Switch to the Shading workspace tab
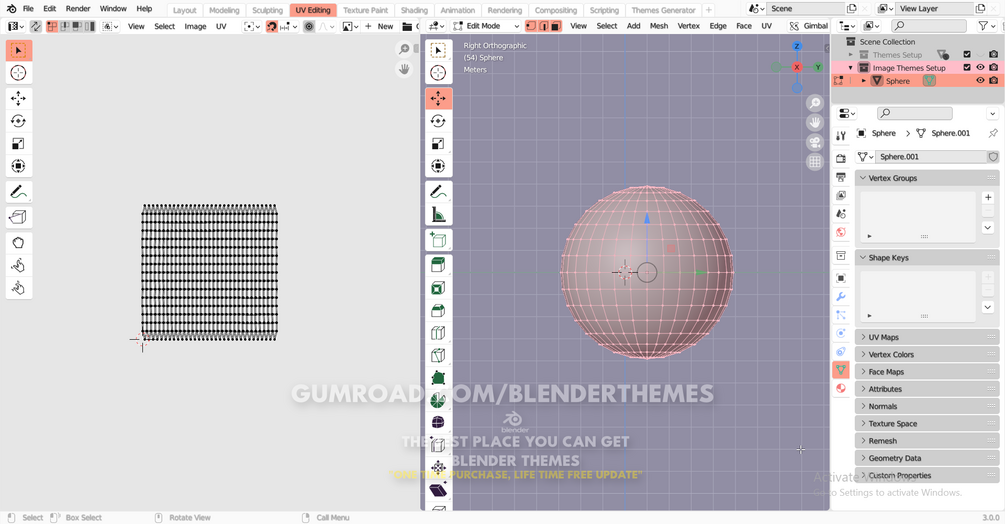1005x524 pixels. (x=414, y=10)
